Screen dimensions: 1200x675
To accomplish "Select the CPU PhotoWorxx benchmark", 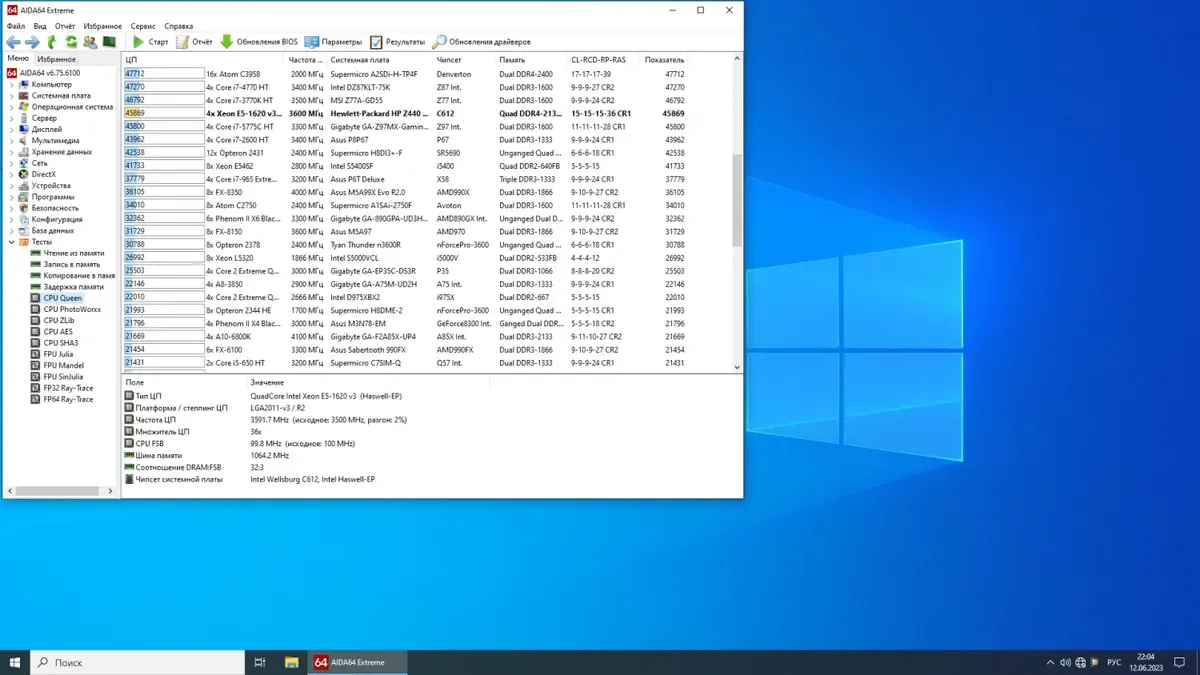I will pyautogui.click(x=71, y=309).
